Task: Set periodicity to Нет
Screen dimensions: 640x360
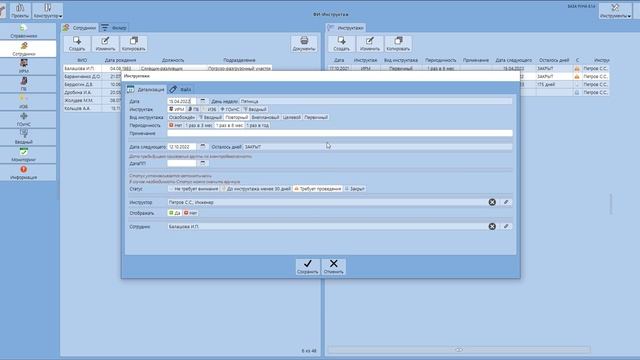Action: pyautogui.click(x=176, y=125)
